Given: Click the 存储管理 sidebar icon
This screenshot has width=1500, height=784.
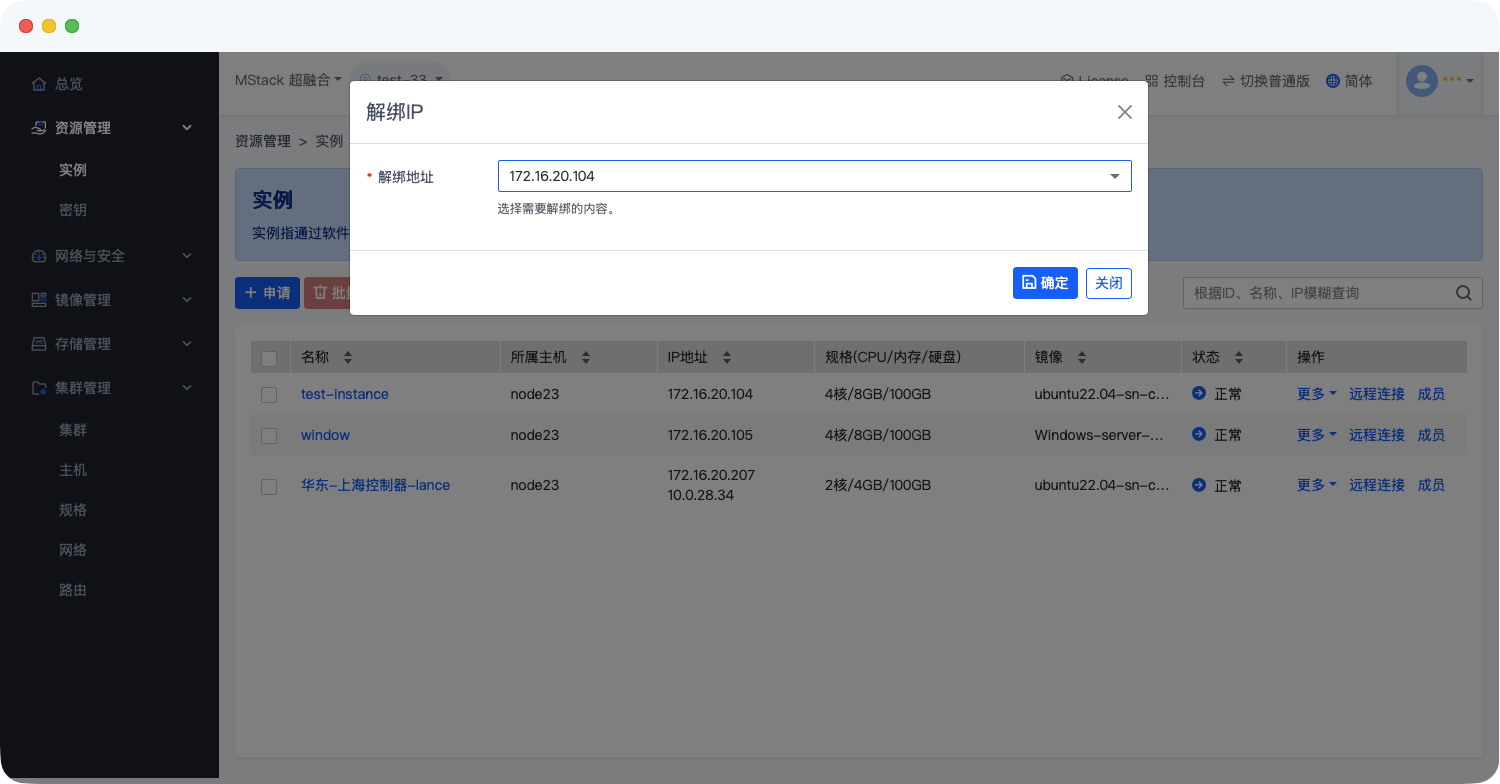Looking at the screenshot, I should [x=39, y=344].
